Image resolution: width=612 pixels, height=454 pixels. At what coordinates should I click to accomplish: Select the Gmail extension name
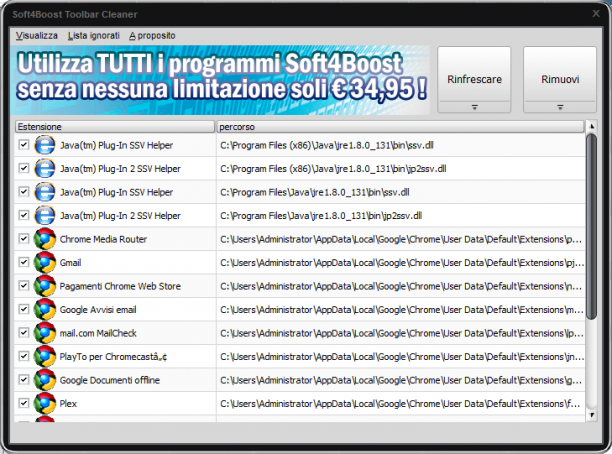[71, 263]
